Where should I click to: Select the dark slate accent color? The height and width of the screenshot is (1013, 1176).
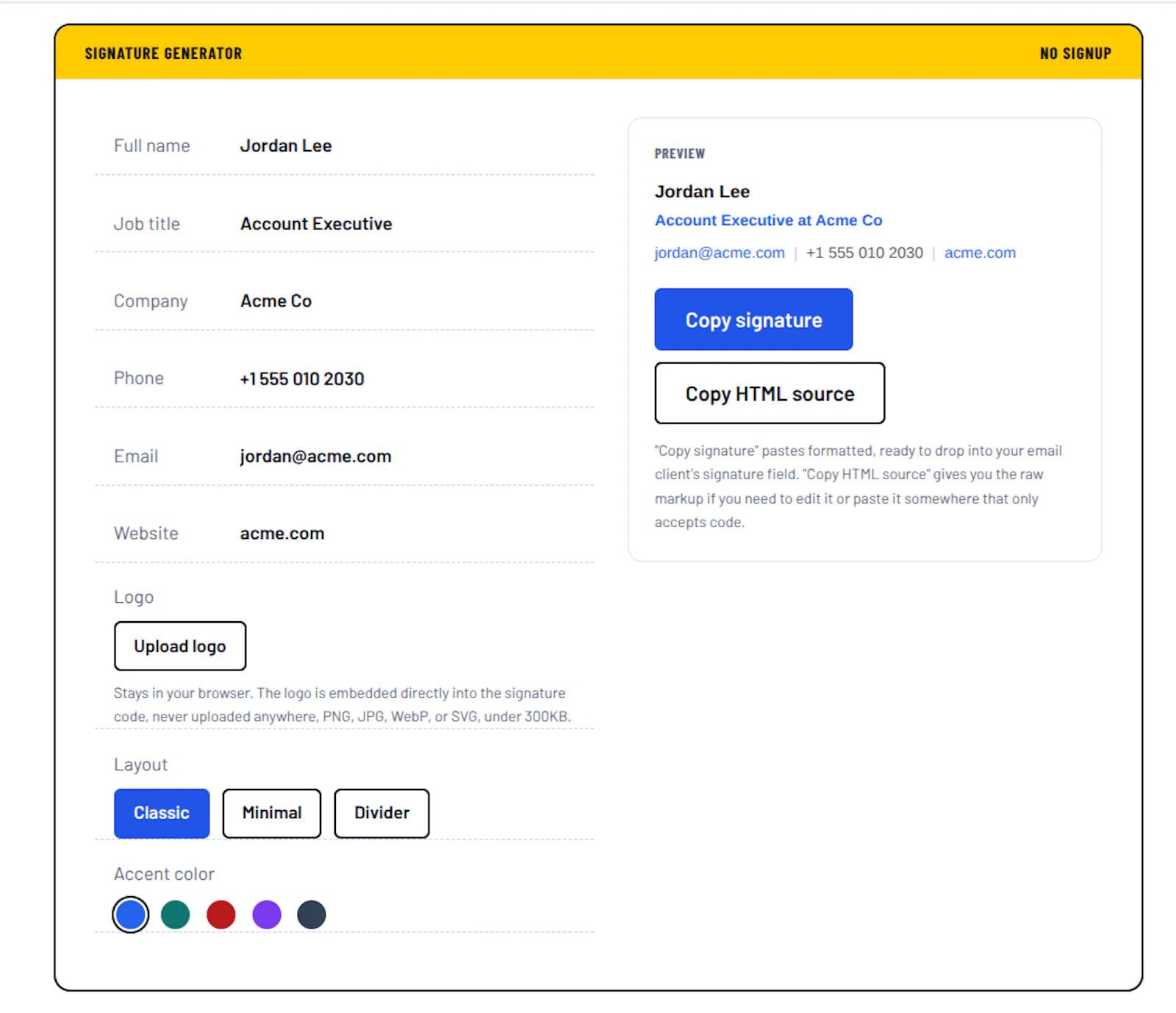click(x=312, y=914)
